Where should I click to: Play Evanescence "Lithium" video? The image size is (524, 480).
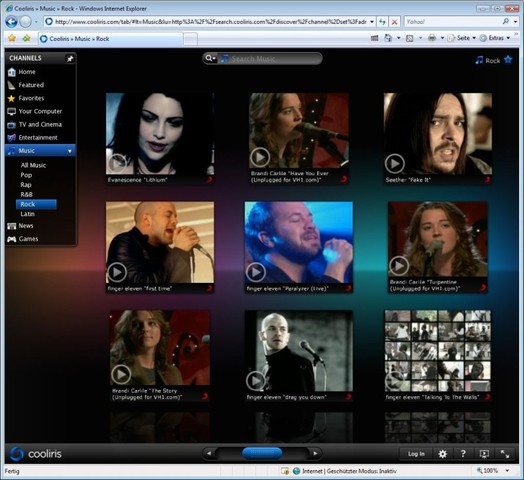pos(117,163)
